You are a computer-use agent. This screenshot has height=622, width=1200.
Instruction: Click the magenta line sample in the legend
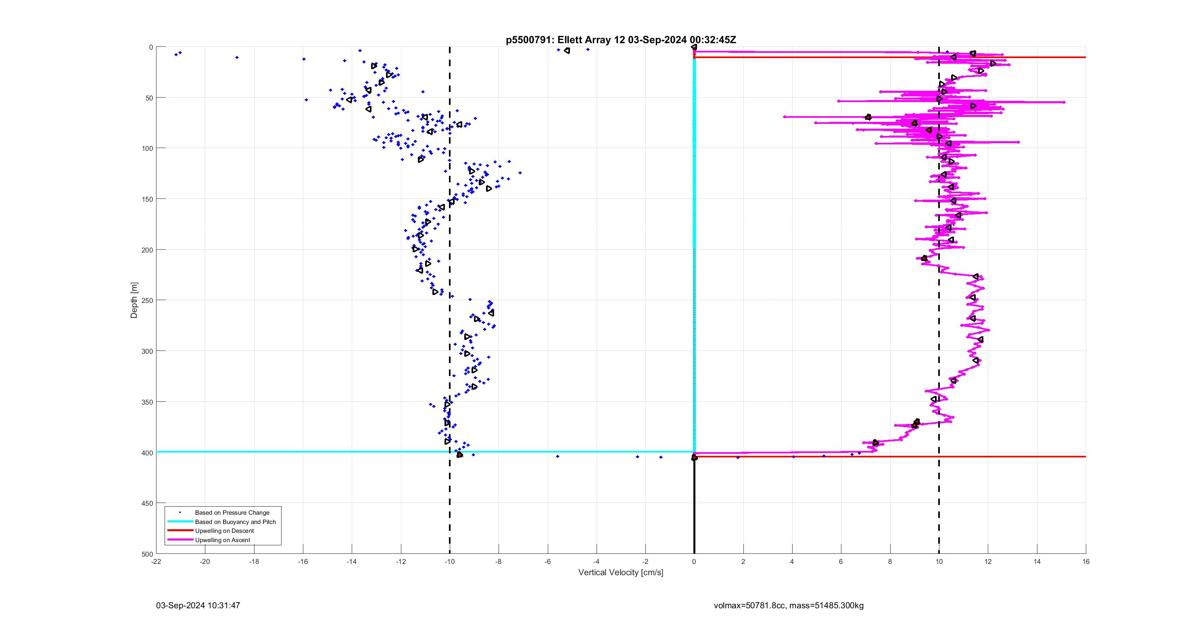click(x=180, y=540)
